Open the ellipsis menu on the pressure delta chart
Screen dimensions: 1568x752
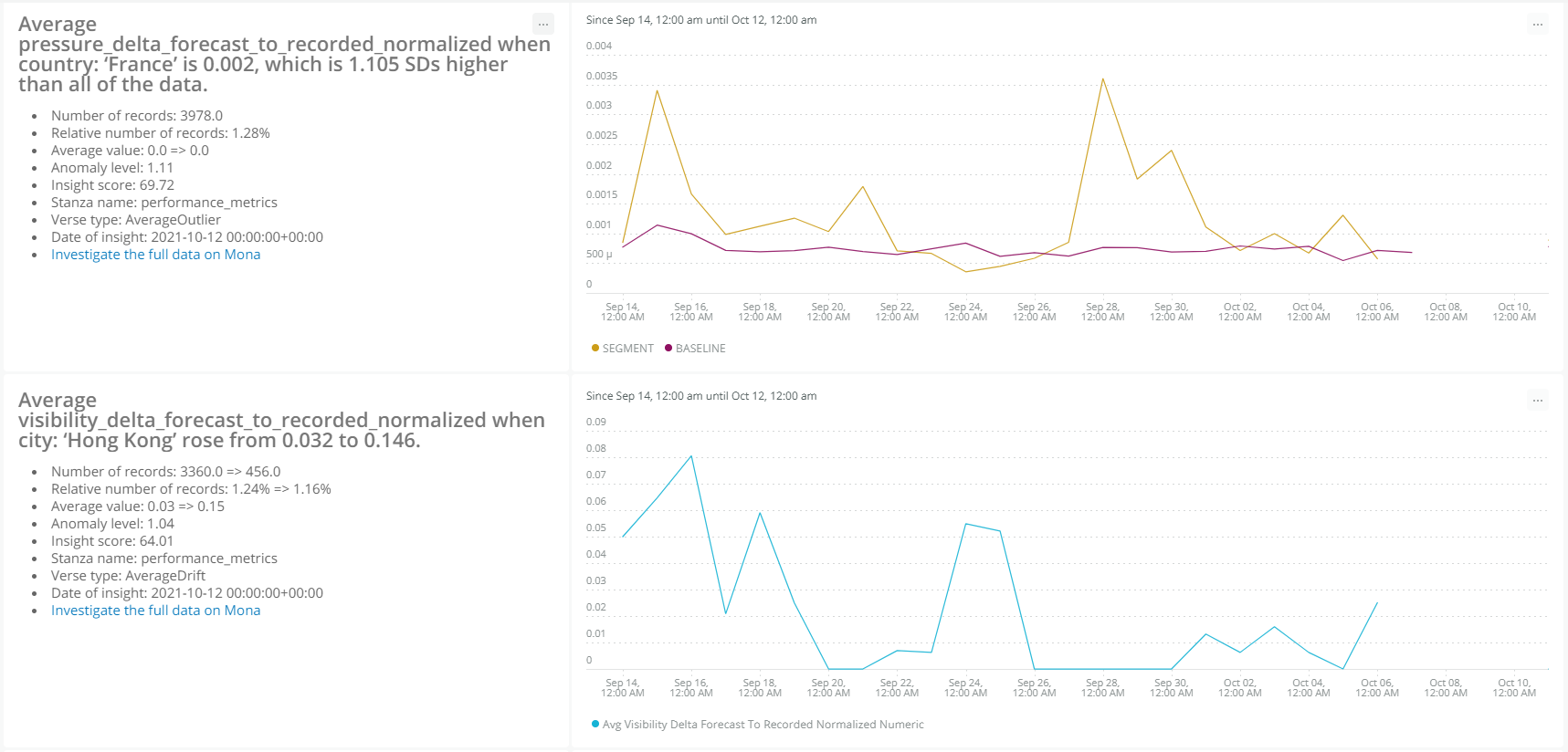[1538, 24]
